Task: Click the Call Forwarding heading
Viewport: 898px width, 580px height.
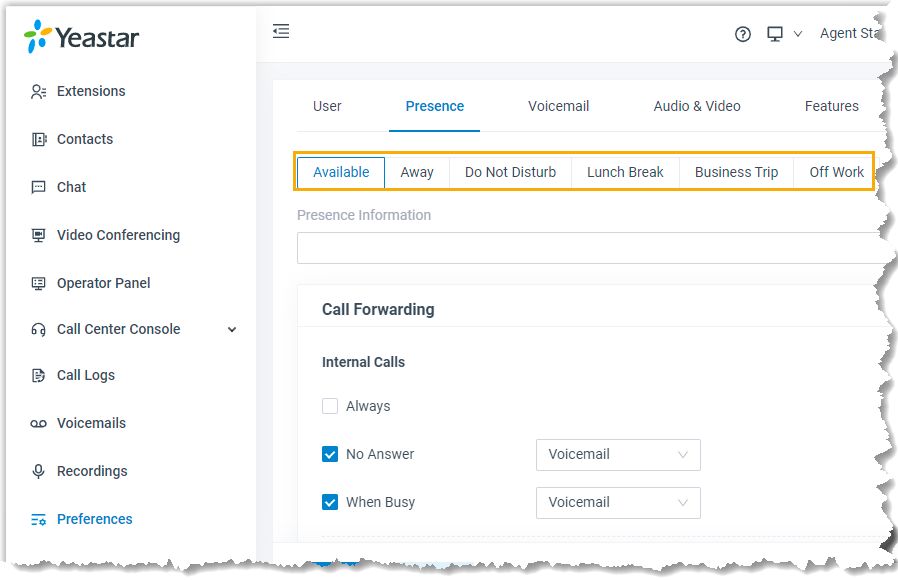Action: pos(378,310)
